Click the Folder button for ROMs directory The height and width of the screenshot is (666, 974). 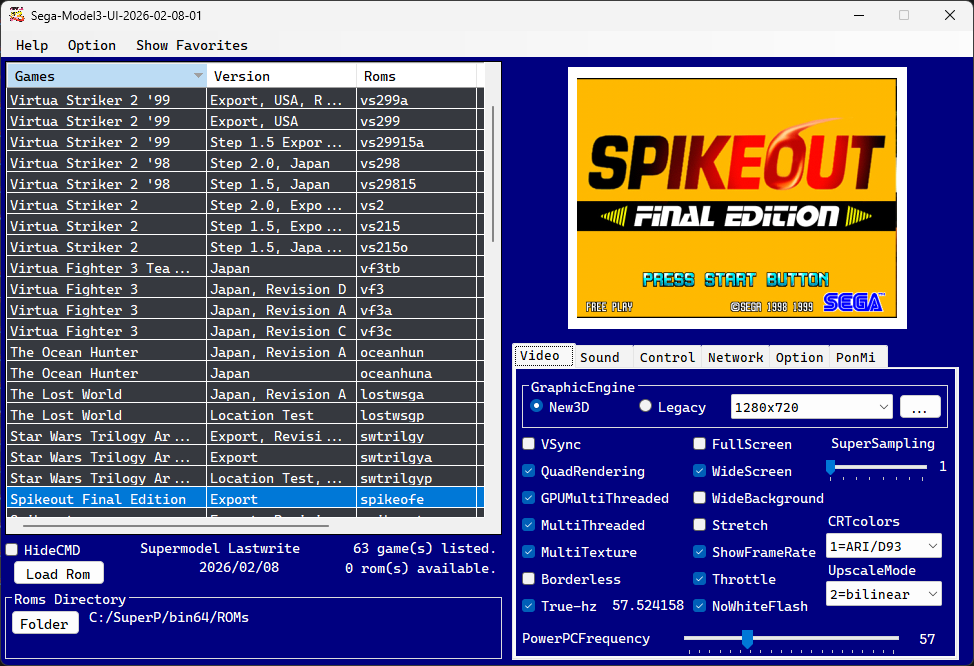45,623
